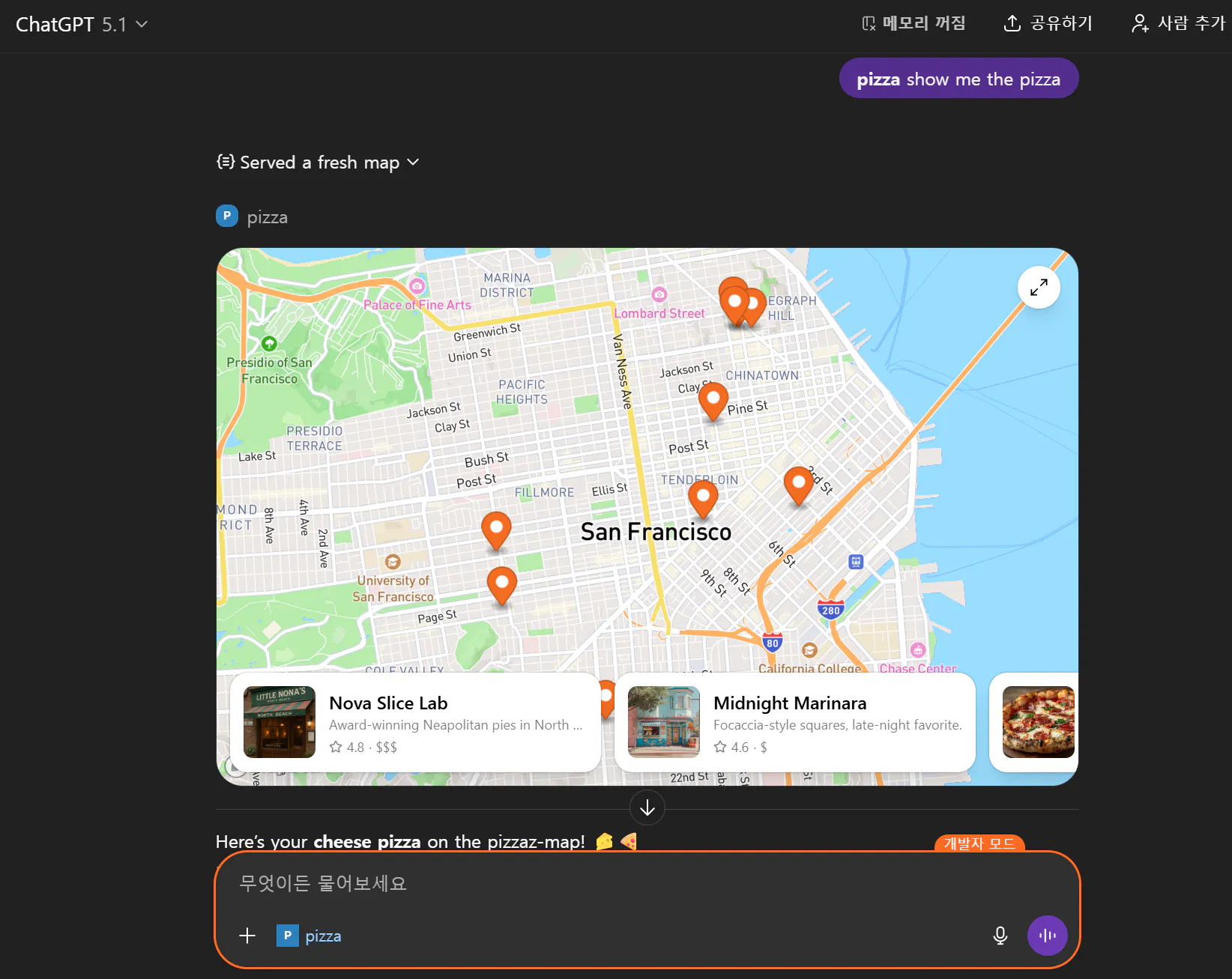1232x979 pixels.
Task: Click the blue P pizza app icon above the map
Action: 227,216
